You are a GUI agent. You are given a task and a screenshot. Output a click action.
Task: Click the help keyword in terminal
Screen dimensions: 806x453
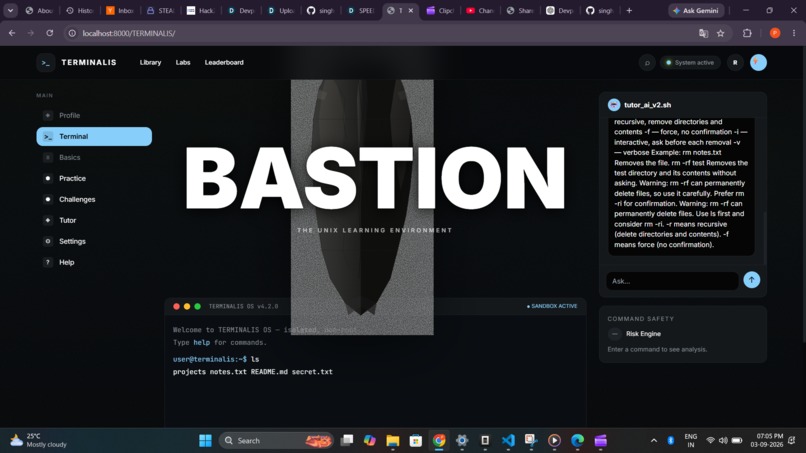pos(202,343)
